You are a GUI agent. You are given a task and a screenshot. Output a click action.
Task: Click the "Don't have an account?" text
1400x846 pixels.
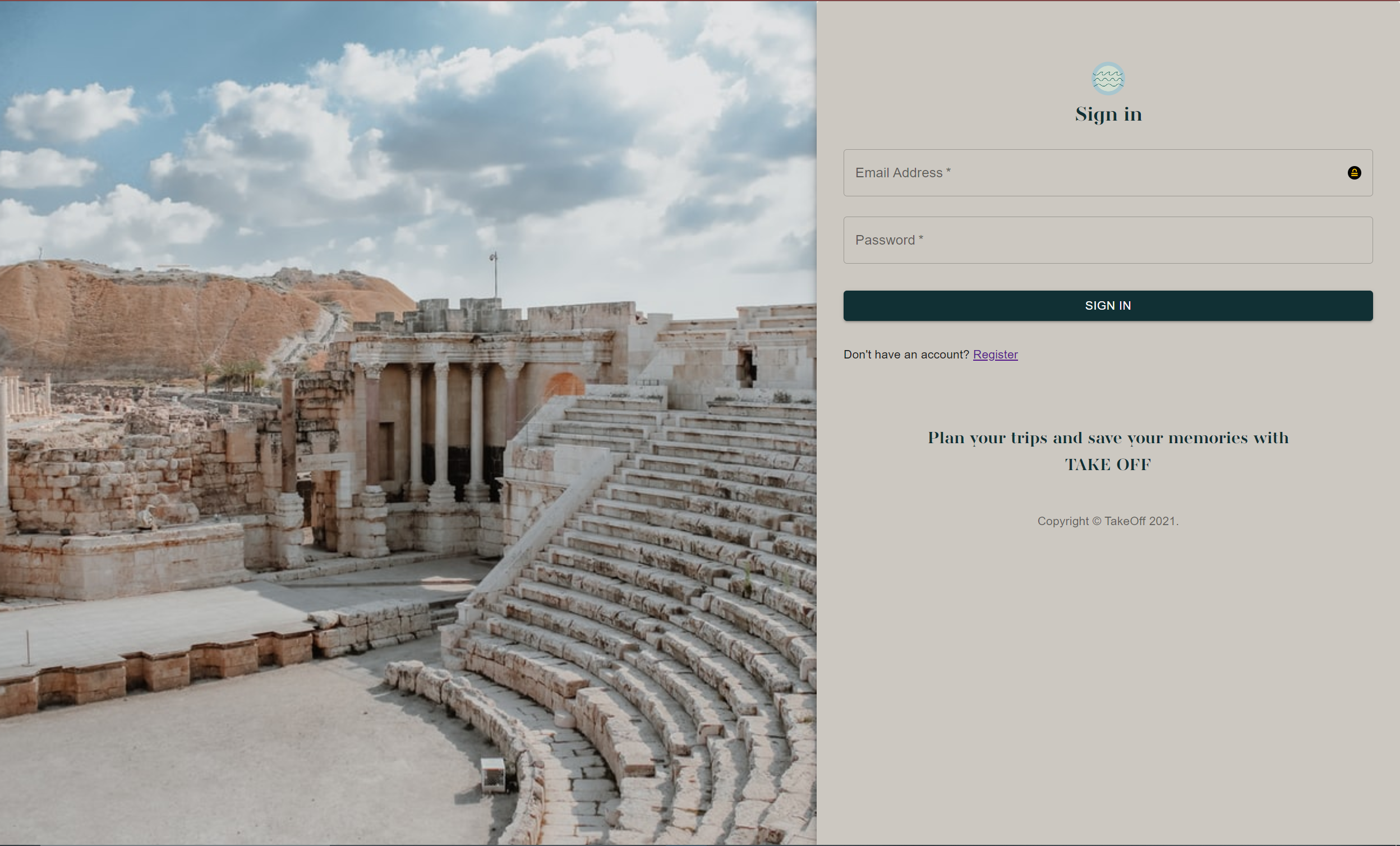[906, 355]
